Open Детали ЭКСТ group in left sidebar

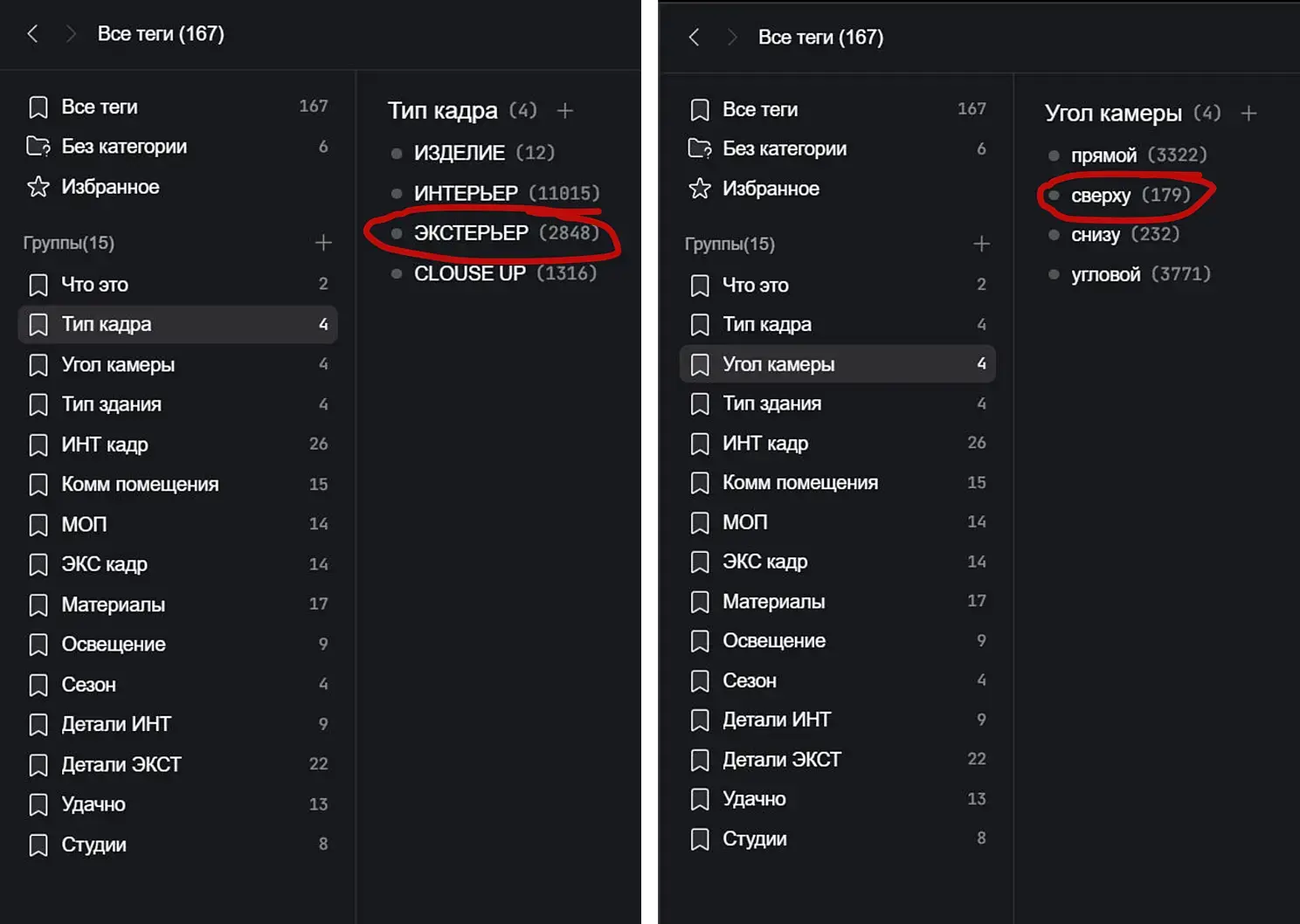tap(121, 764)
